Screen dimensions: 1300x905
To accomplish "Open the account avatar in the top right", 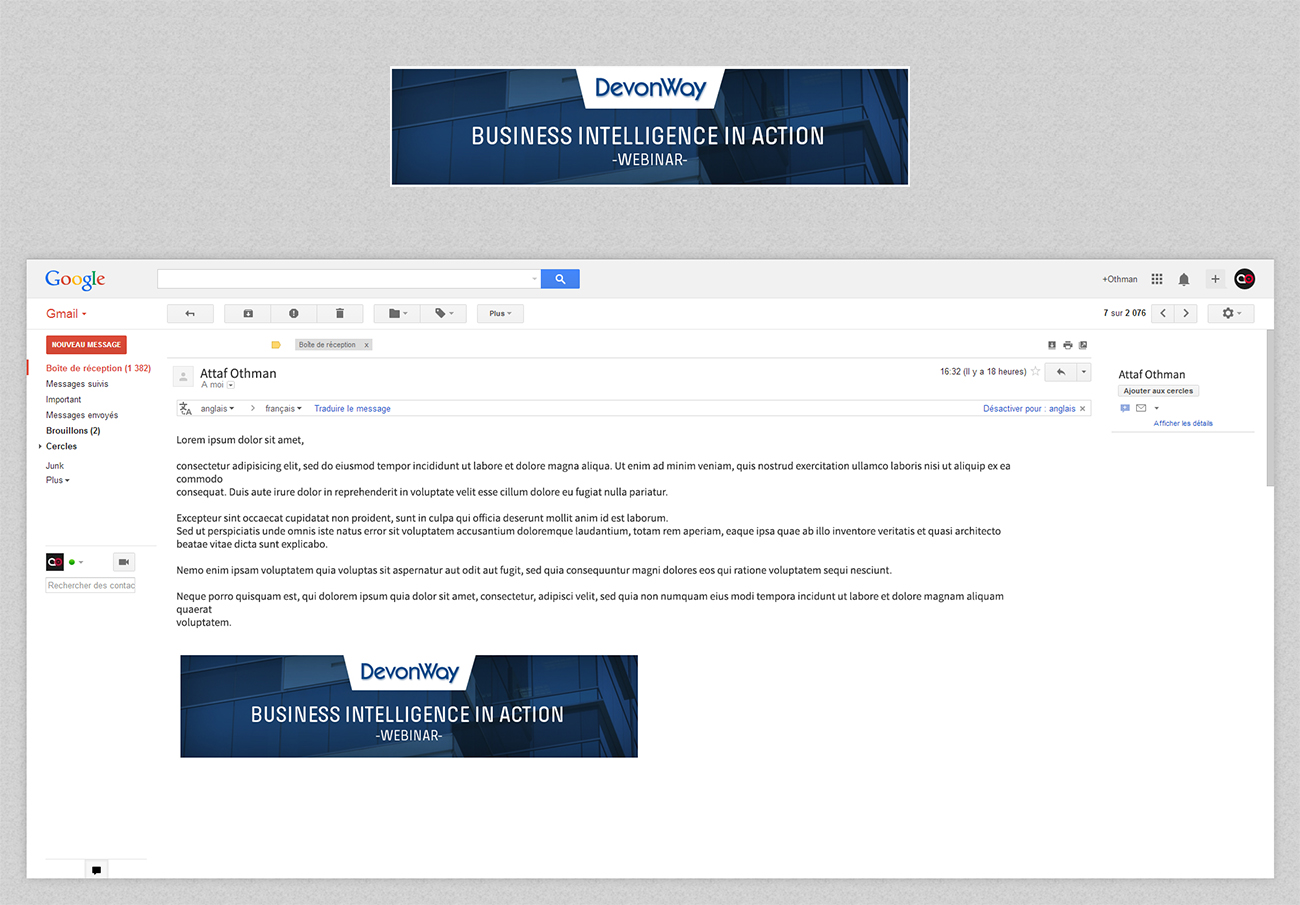I will pos(1244,279).
